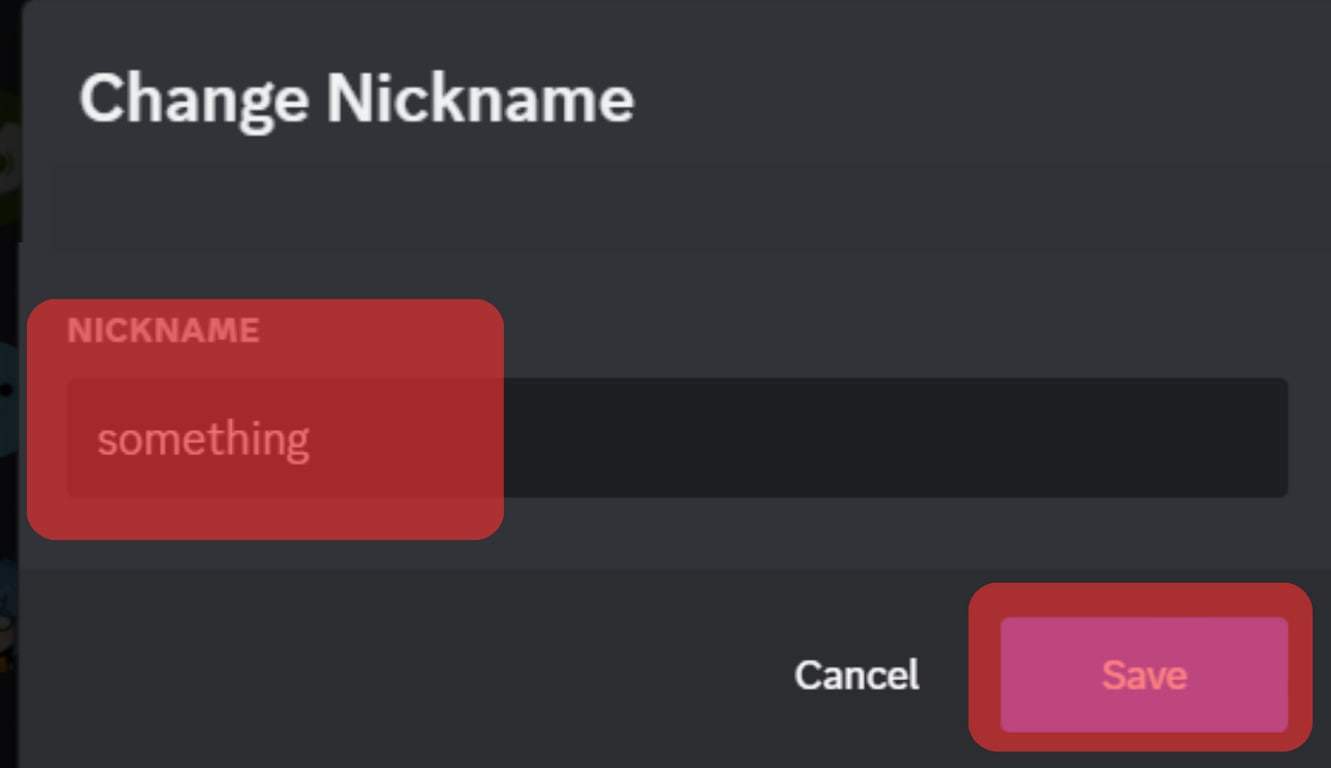Select the 'something' placeholder text area
The image size is (1331, 768).
(203, 436)
